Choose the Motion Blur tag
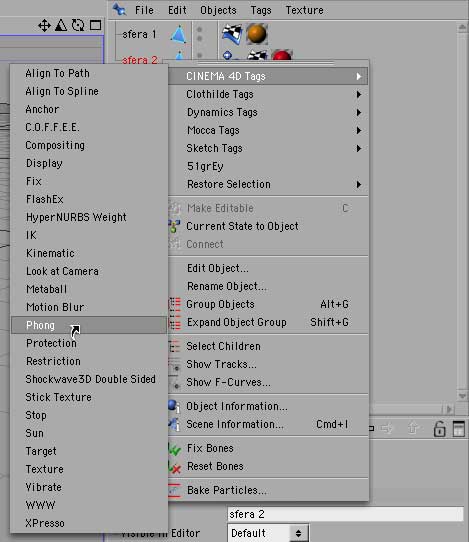The width and height of the screenshot is (469, 542). (89, 307)
